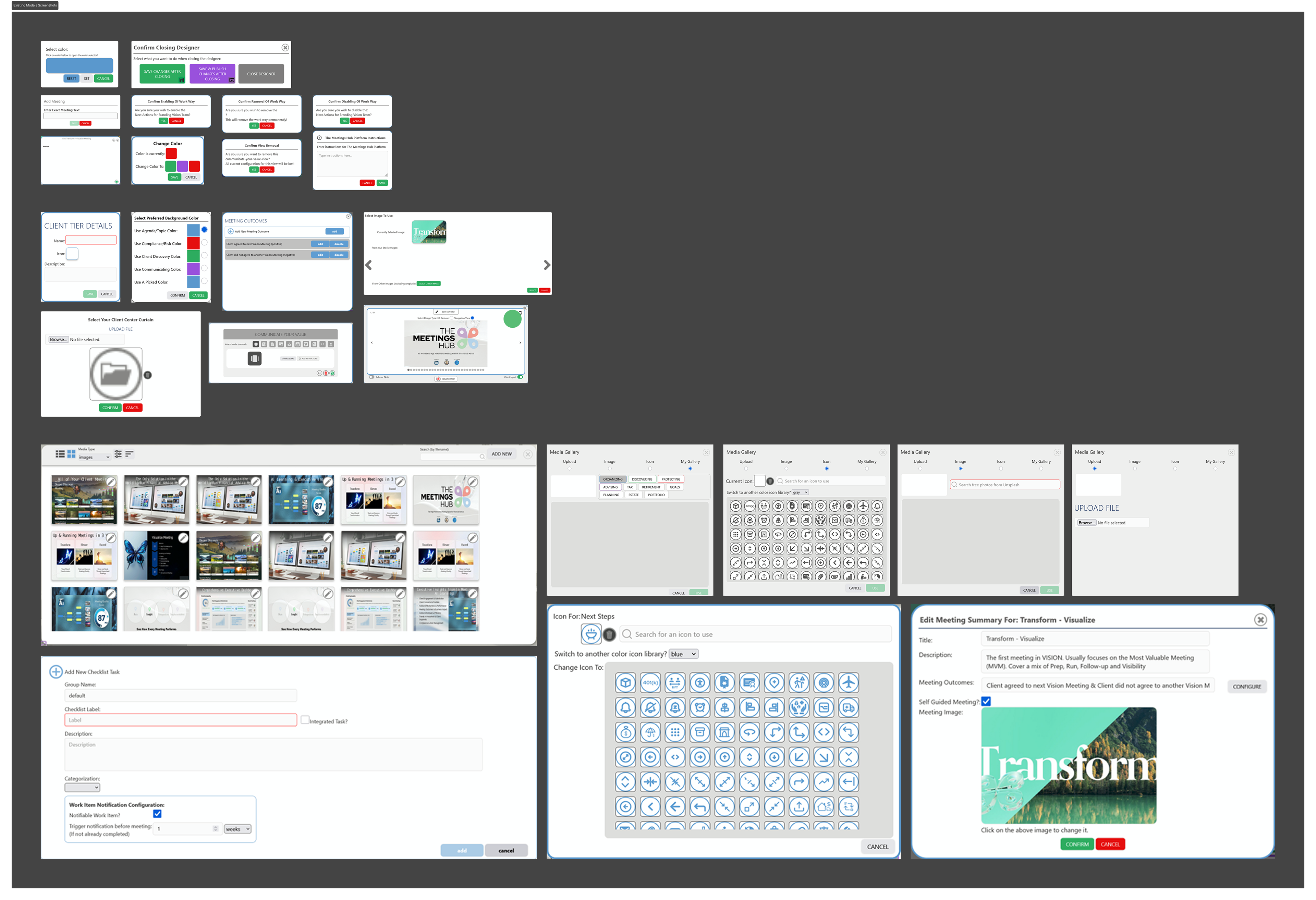Screen dimensions: 1316x900
Task: Choose the blue money bag icon for Next Steps
Action: [625, 732]
